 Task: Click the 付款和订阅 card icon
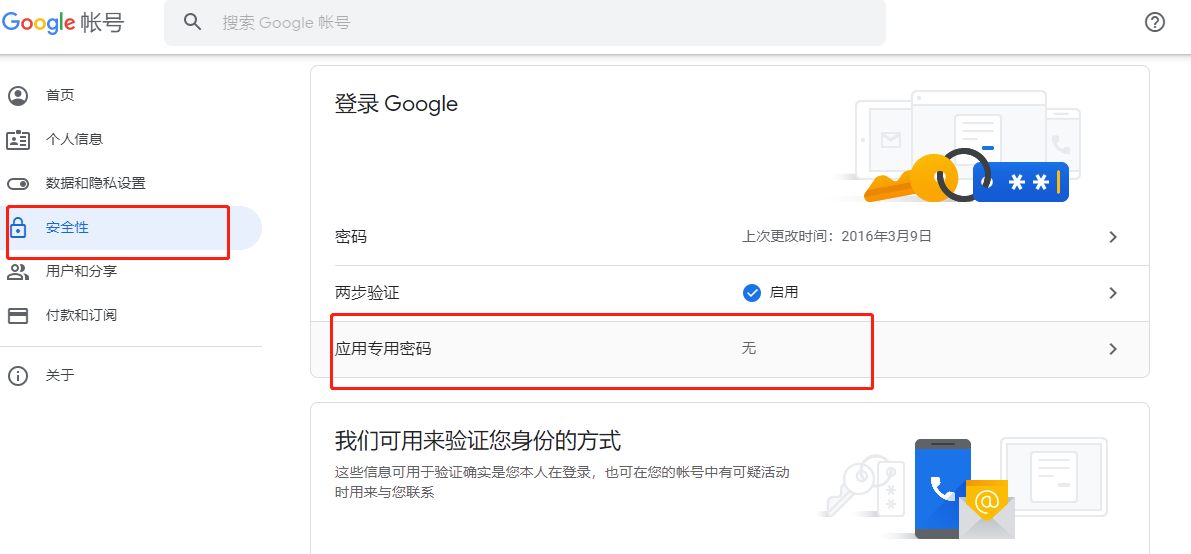coord(17,315)
